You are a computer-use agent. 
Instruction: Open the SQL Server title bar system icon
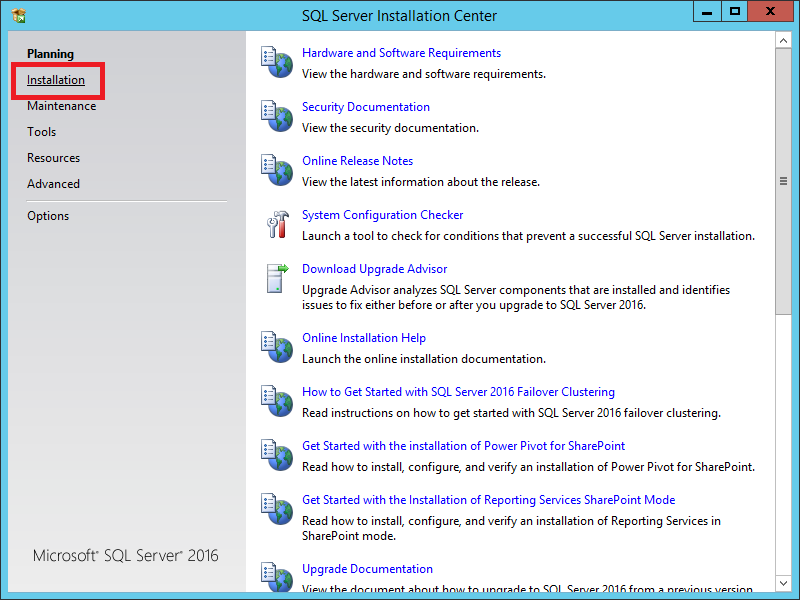click(x=18, y=15)
